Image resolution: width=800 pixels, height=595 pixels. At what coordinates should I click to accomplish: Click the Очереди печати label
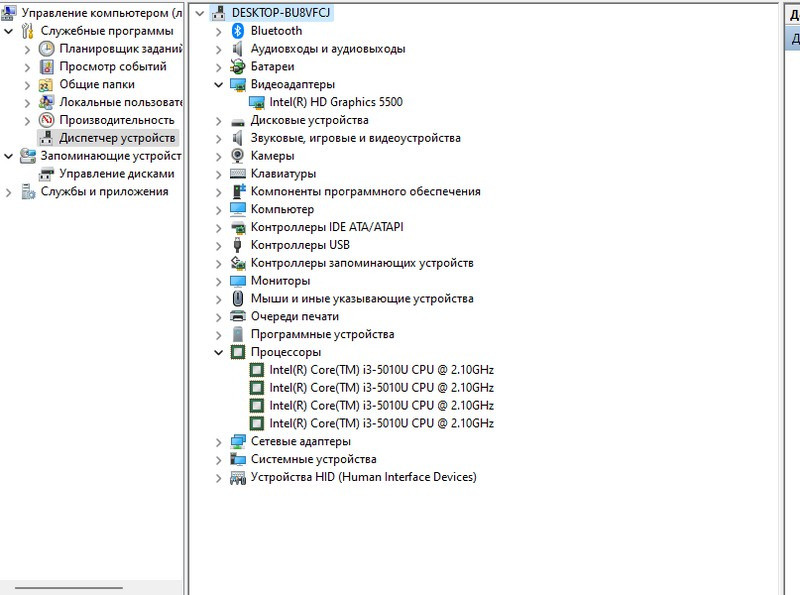click(x=294, y=316)
